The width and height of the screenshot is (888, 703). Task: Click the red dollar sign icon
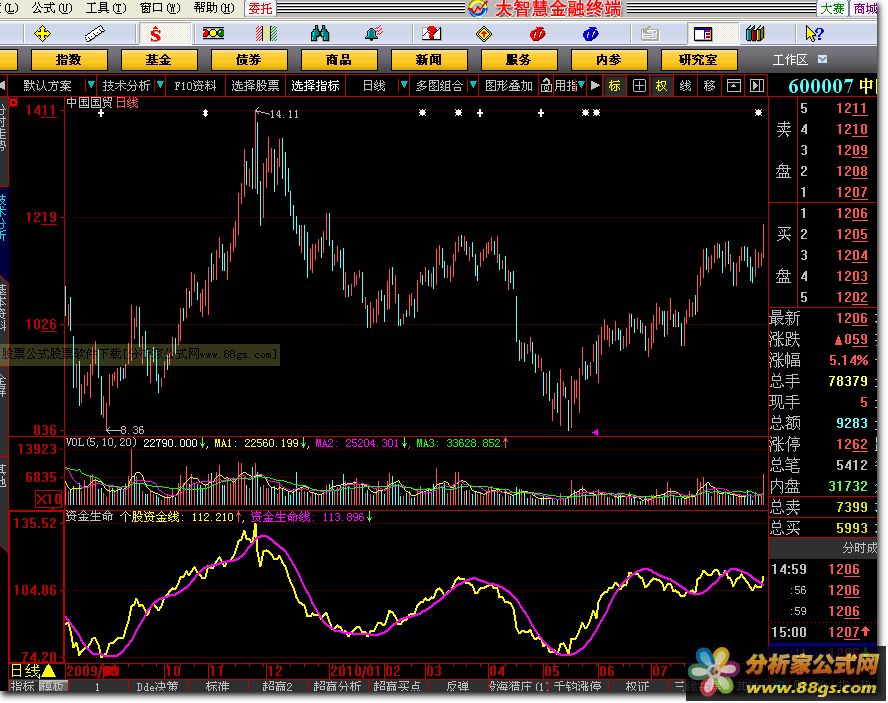pyautogui.click(x=156, y=35)
